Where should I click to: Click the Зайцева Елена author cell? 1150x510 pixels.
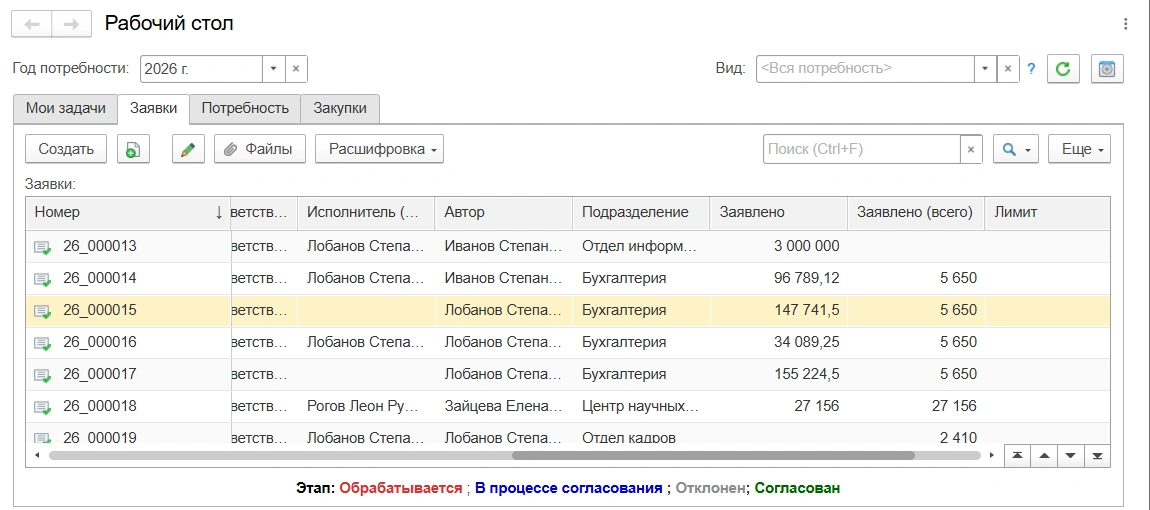tap(504, 406)
